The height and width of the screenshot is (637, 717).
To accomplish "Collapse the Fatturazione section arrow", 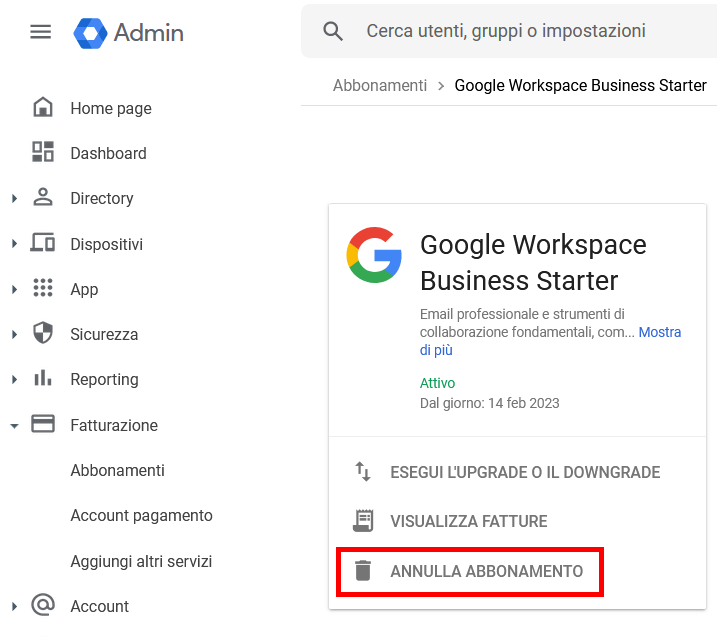I will (15, 426).
